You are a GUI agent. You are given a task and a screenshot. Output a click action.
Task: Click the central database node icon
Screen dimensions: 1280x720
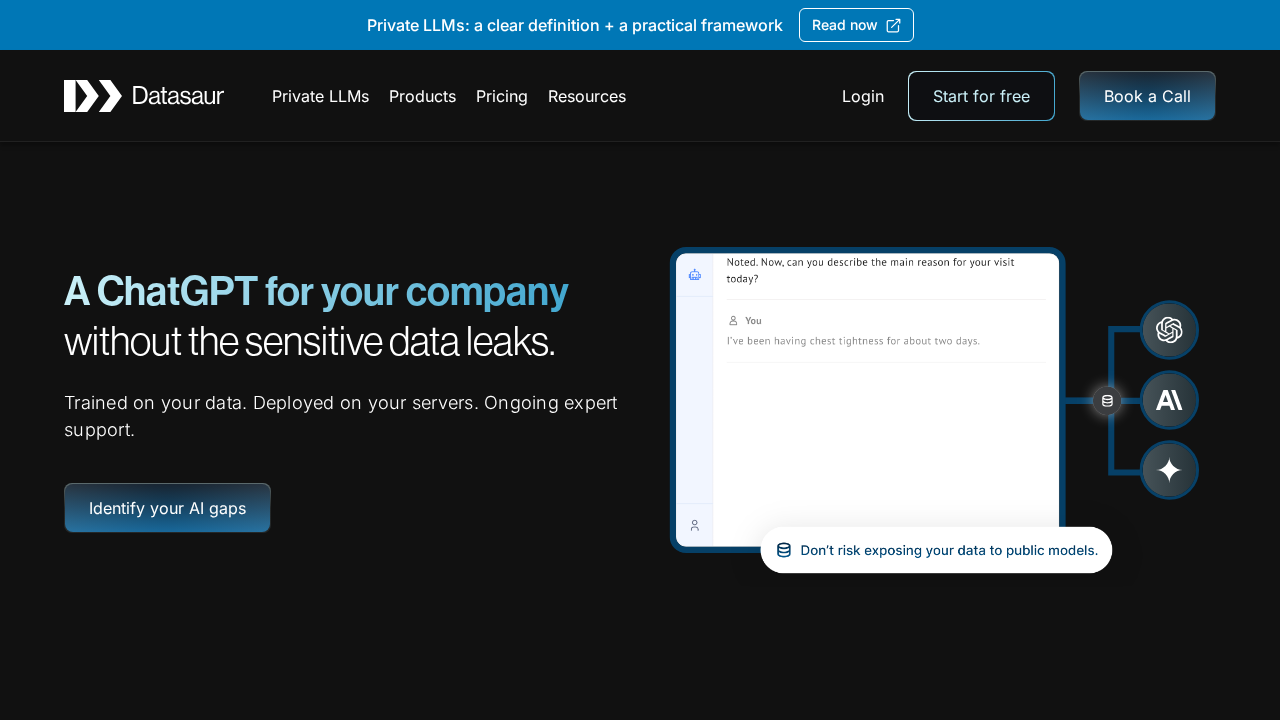pyautogui.click(x=1107, y=399)
